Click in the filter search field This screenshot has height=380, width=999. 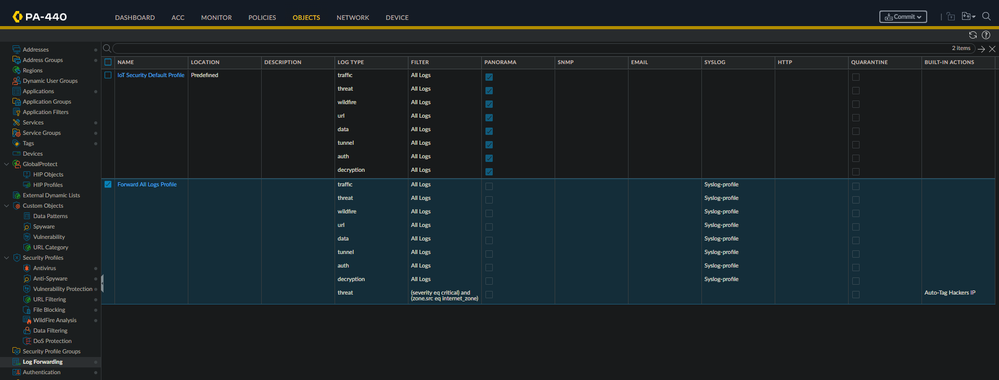543,48
